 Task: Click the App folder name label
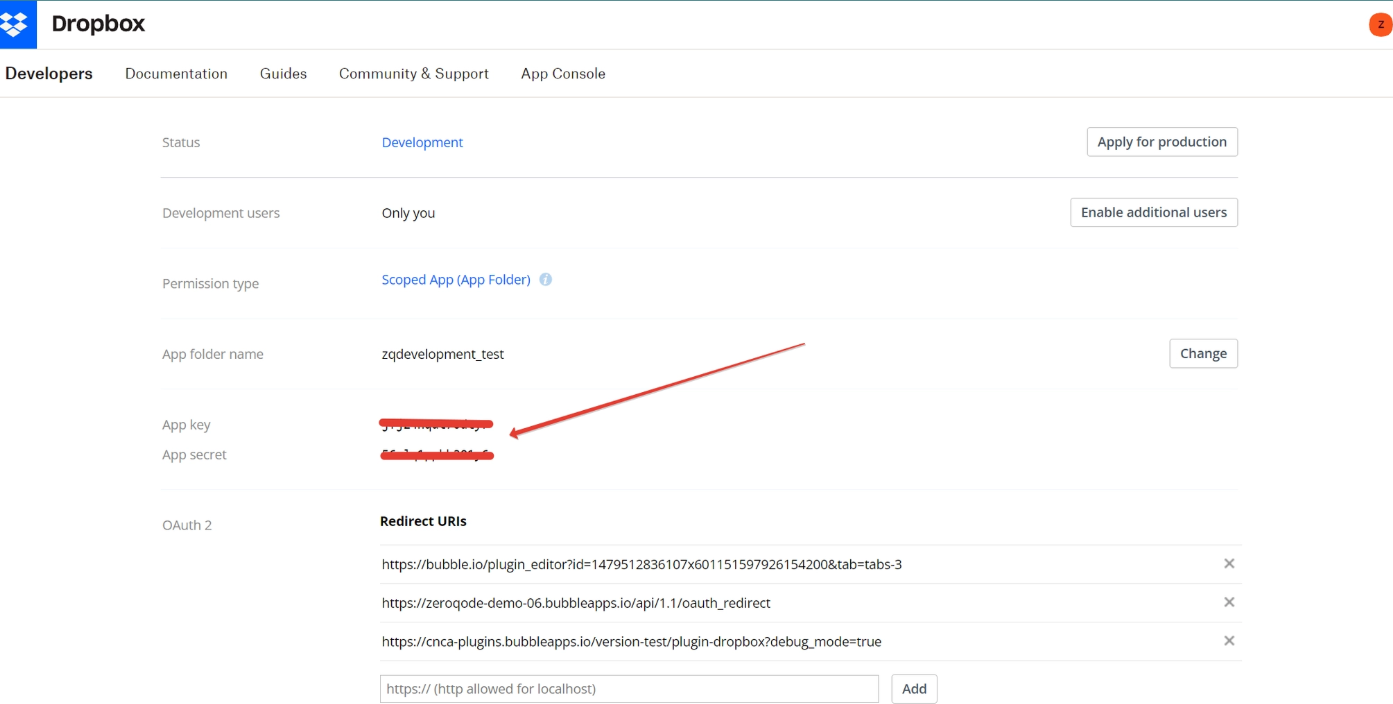[x=213, y=354]
